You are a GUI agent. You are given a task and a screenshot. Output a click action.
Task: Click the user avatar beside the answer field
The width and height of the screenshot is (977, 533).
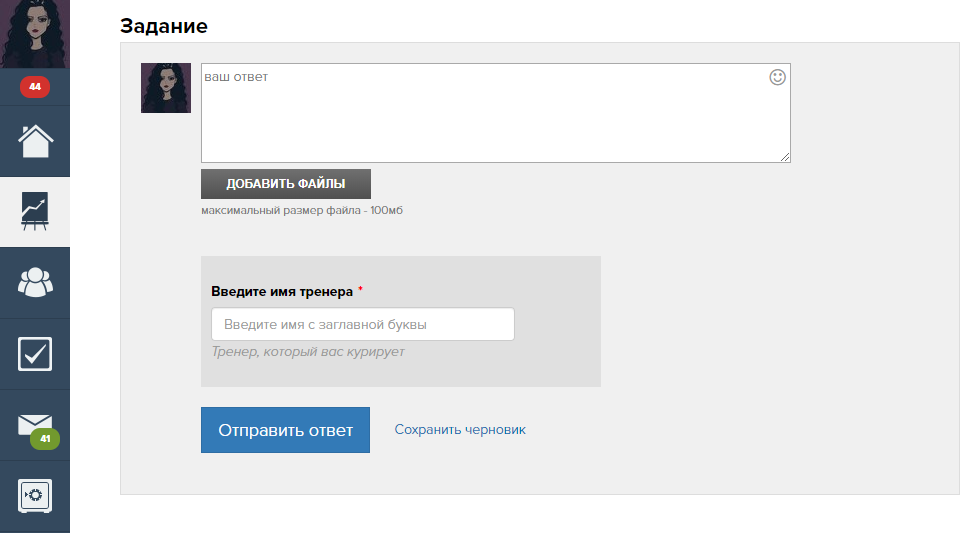click(x=166, y=88)
